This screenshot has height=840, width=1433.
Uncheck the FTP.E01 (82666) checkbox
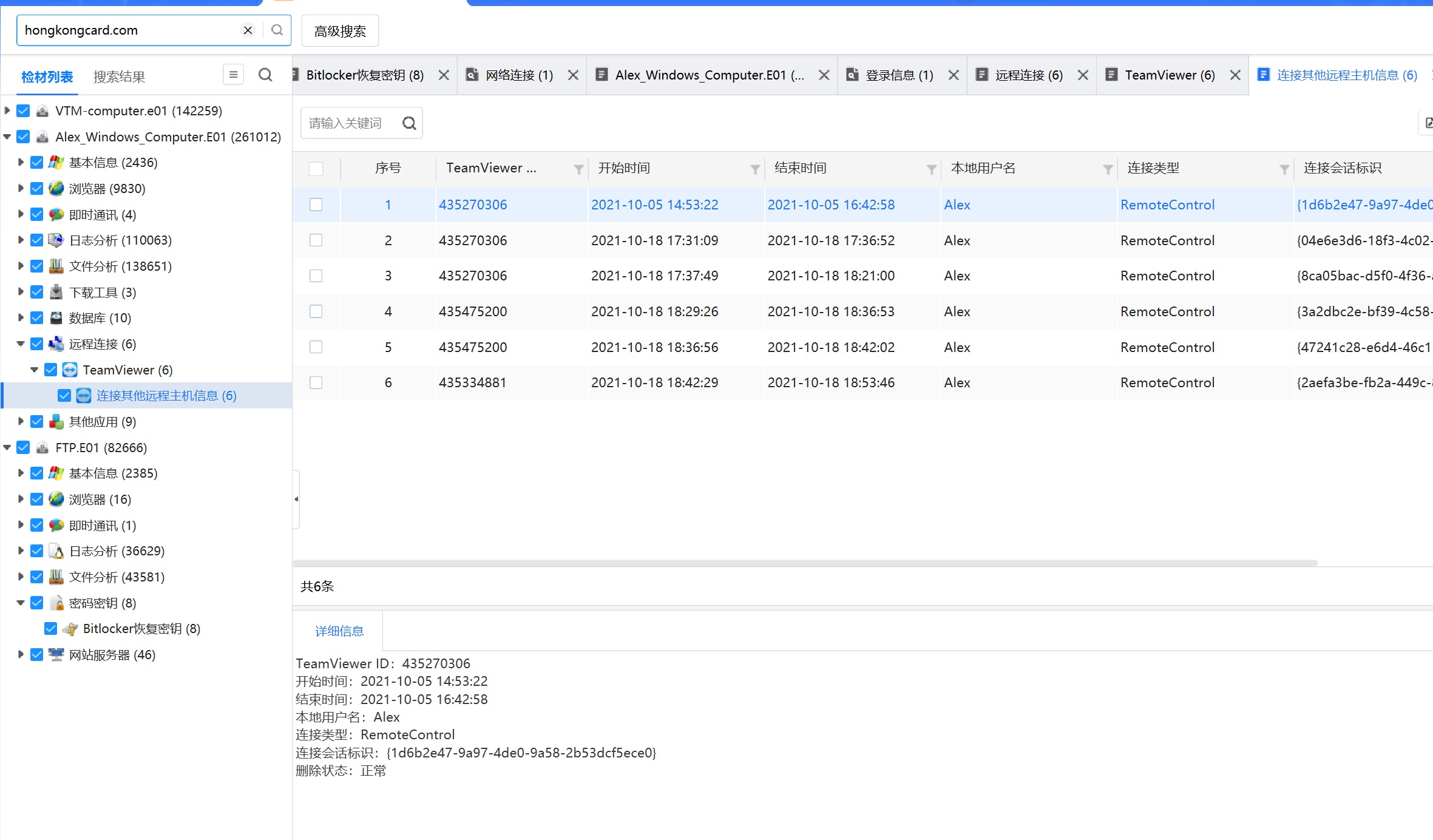(23, 447)
